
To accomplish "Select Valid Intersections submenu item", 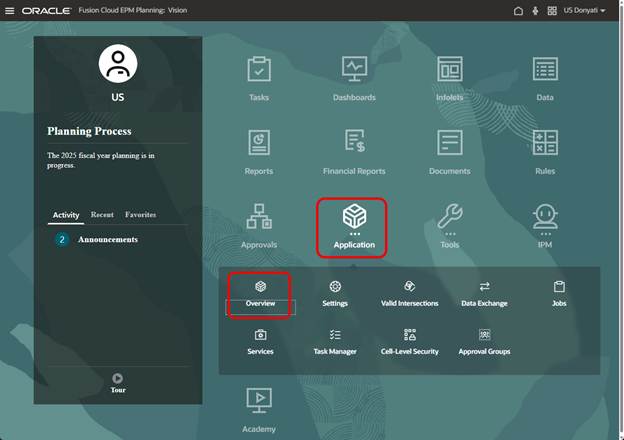I will point(409,293).
